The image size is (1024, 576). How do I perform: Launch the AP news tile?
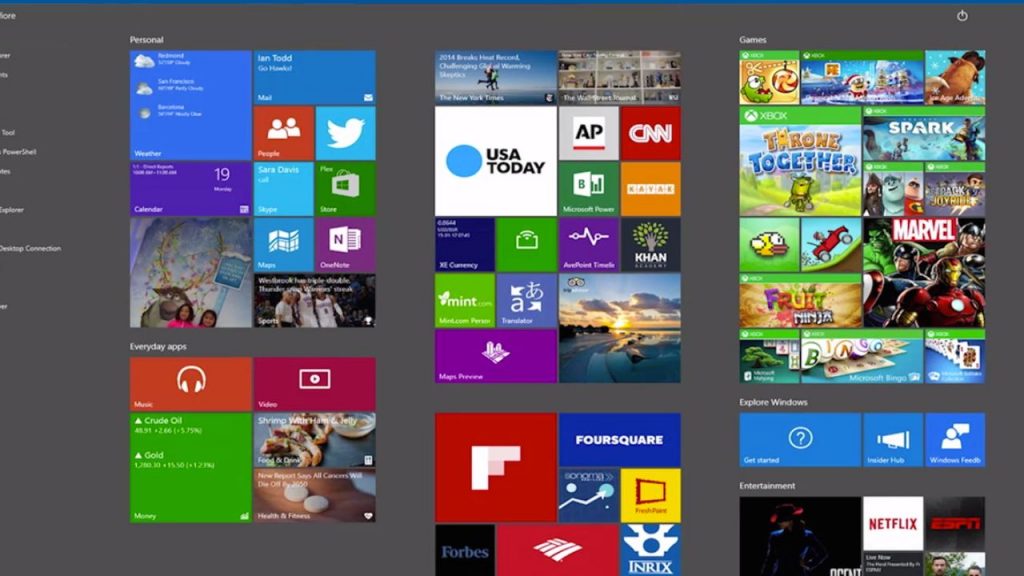coord(588,133)
